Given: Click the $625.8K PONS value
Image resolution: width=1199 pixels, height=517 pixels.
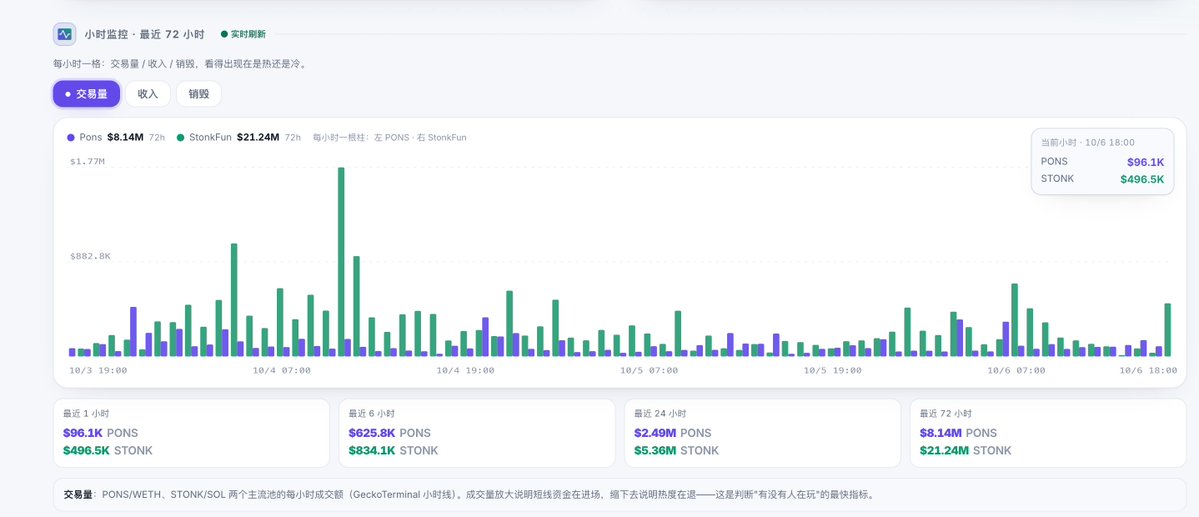Looking at the screenshot, I should click(x=389, y=433).
